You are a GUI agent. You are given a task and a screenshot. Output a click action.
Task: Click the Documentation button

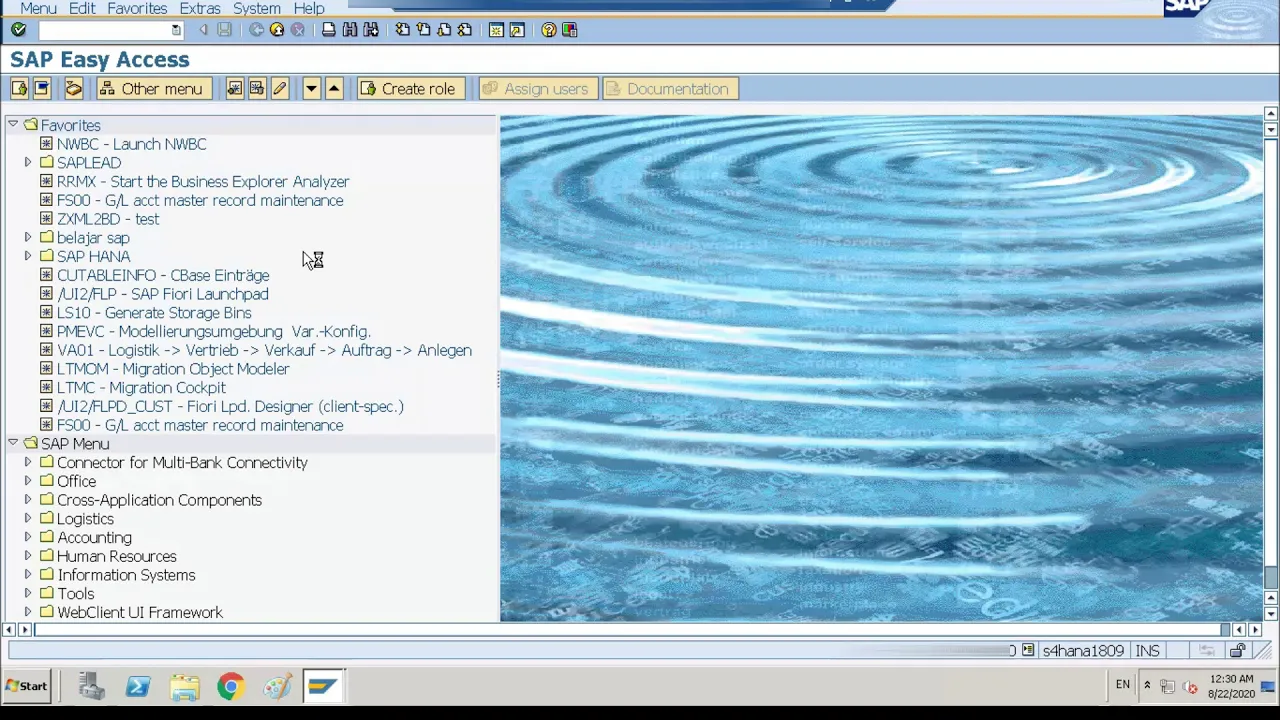670,89
